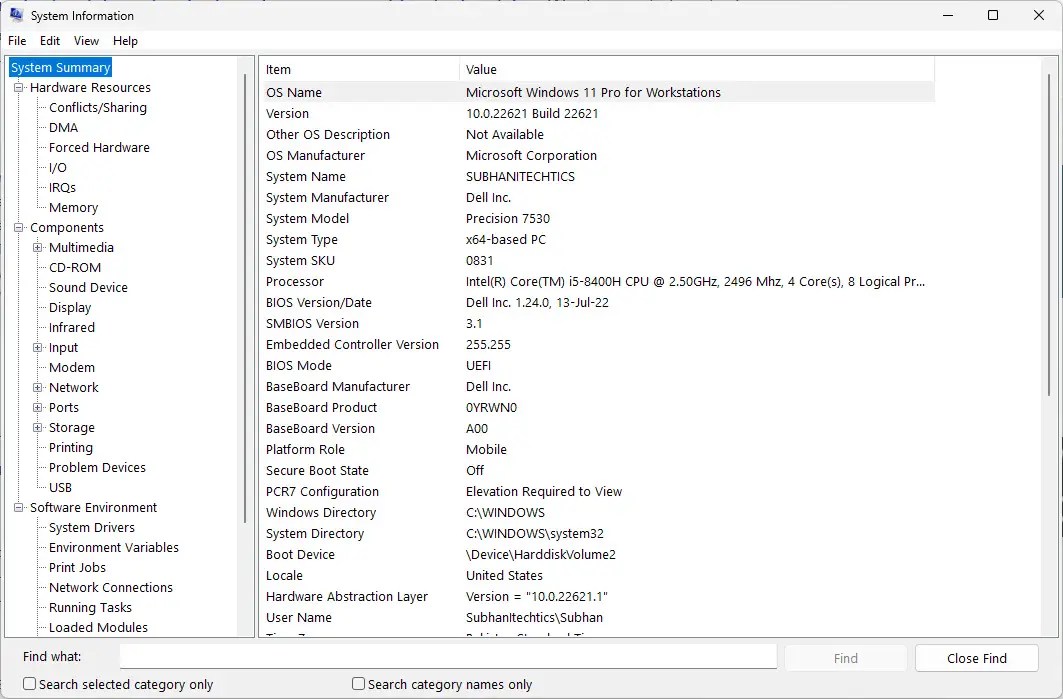Click the Close Find button
The width and height of the screenshot is (1063, 699).
(x=976, y=658)
